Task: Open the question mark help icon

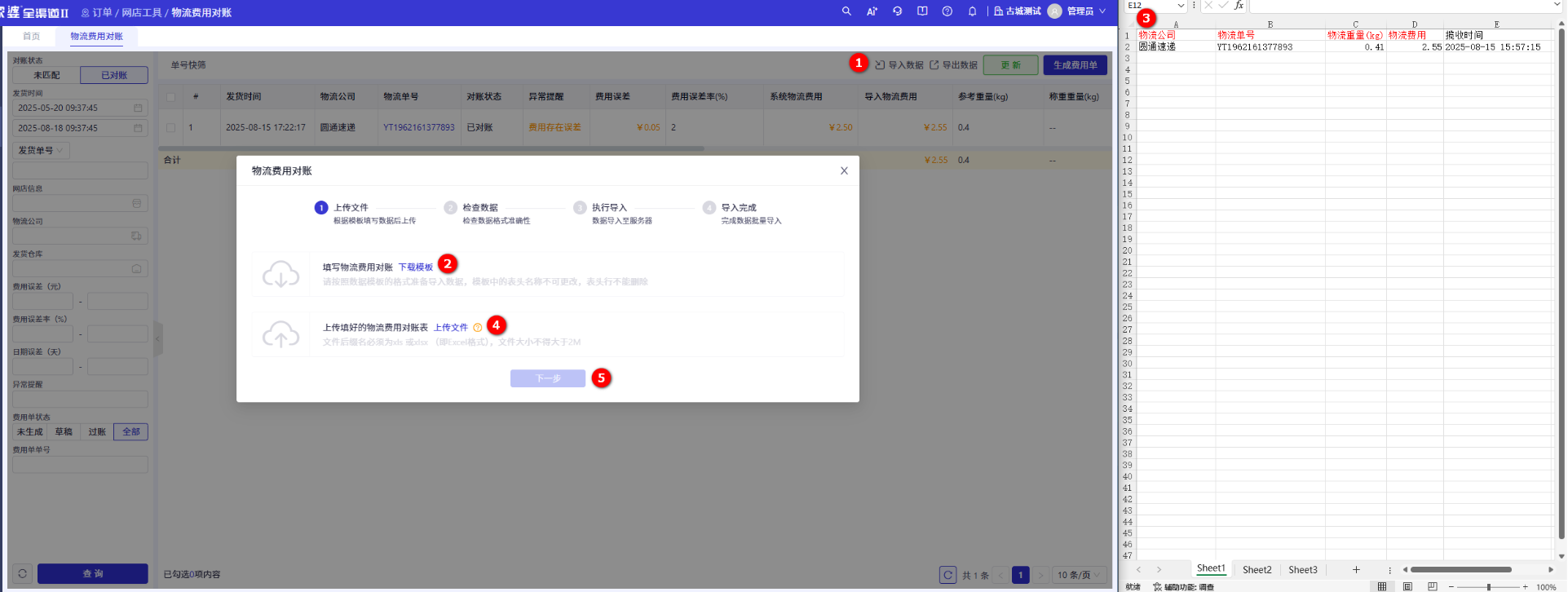Action: click(x=947, y=11)
